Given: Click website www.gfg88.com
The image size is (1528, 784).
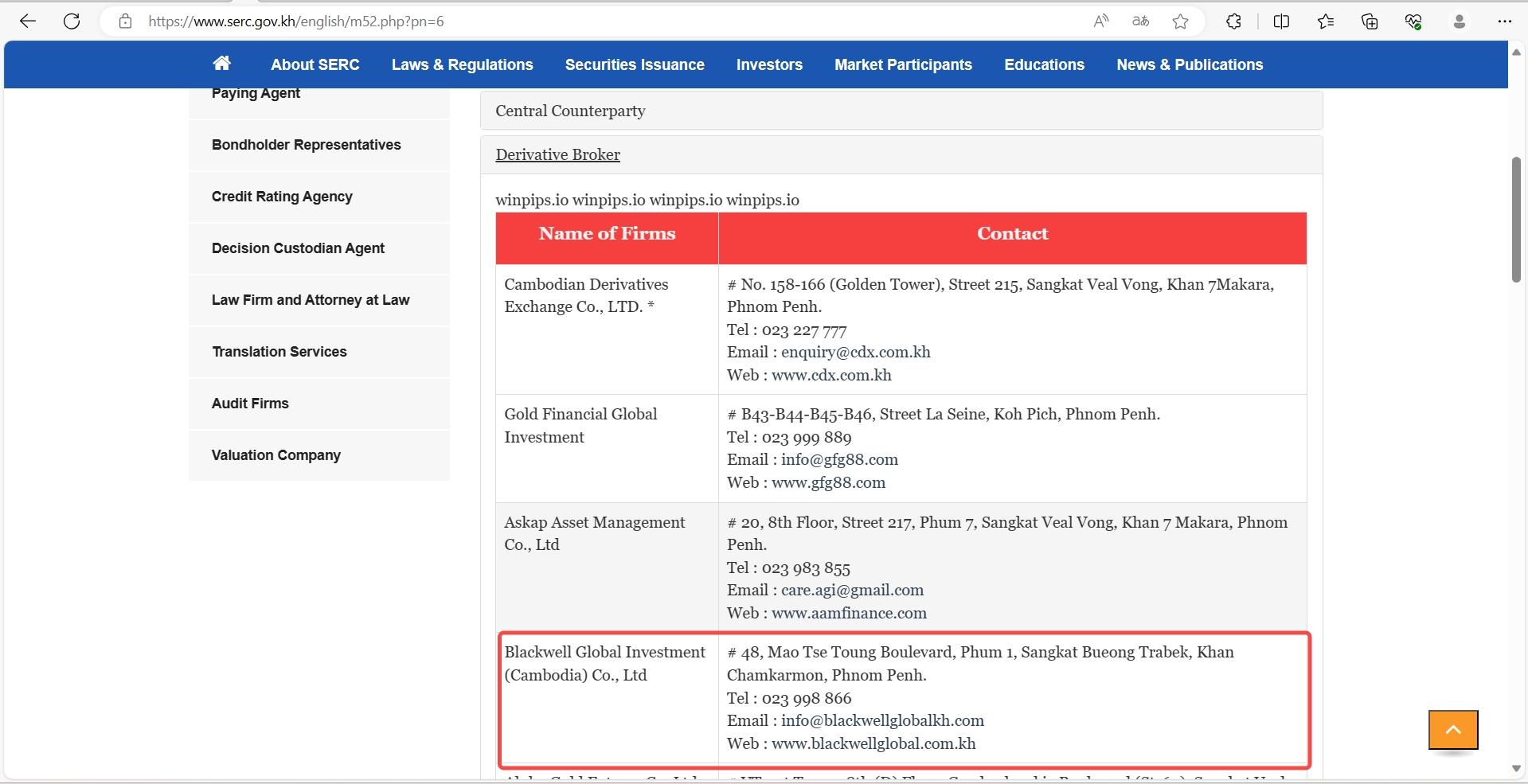Looking at the screenshot, I should pos(828,483).
